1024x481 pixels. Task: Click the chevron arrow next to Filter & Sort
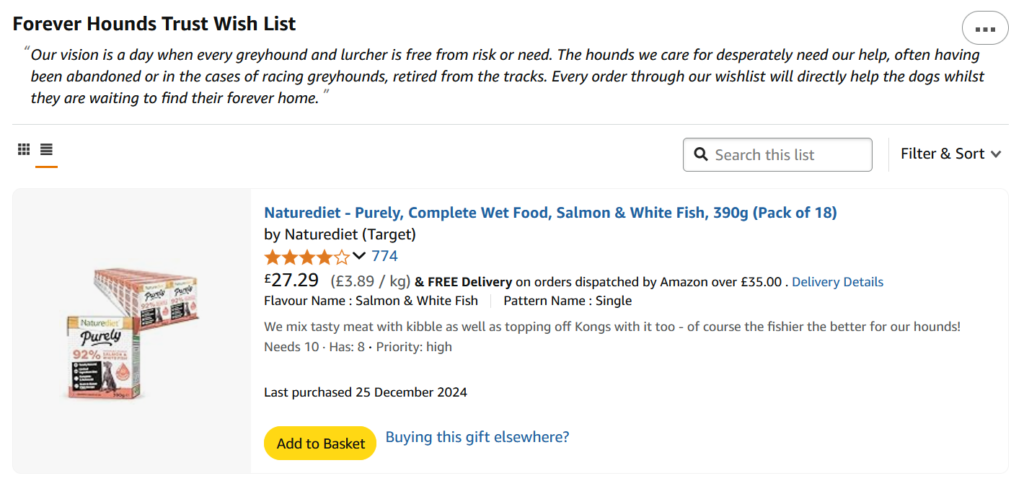pos(995,155)
